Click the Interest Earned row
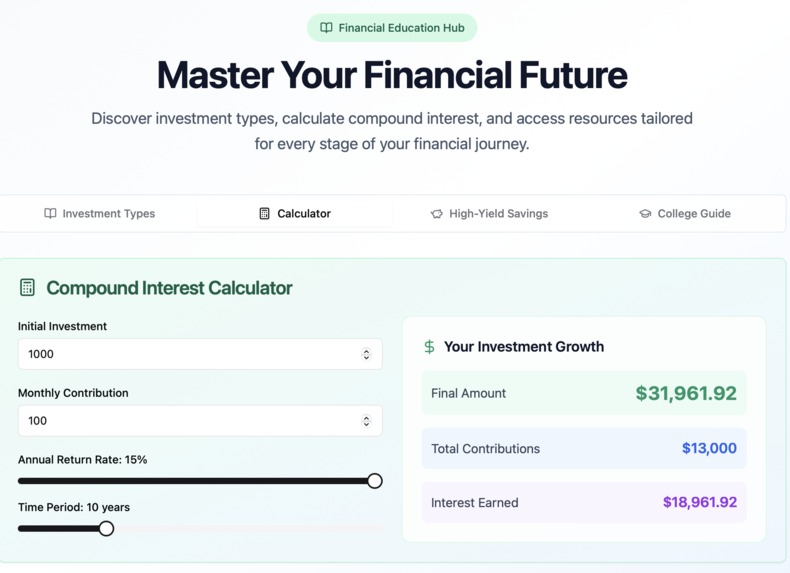 click(584, 502)
